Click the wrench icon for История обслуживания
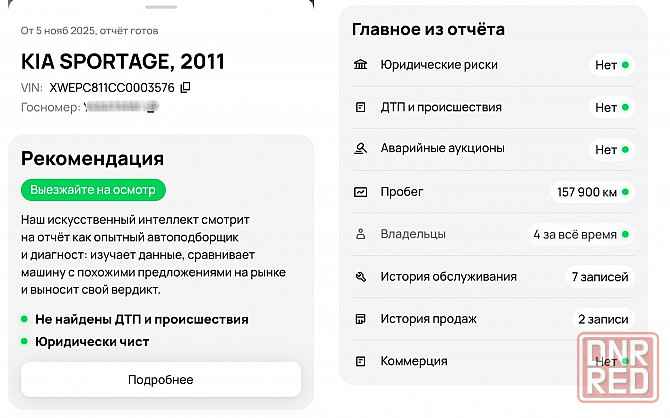The height and width of the screenshot is (418, 670). coord(360,277)
